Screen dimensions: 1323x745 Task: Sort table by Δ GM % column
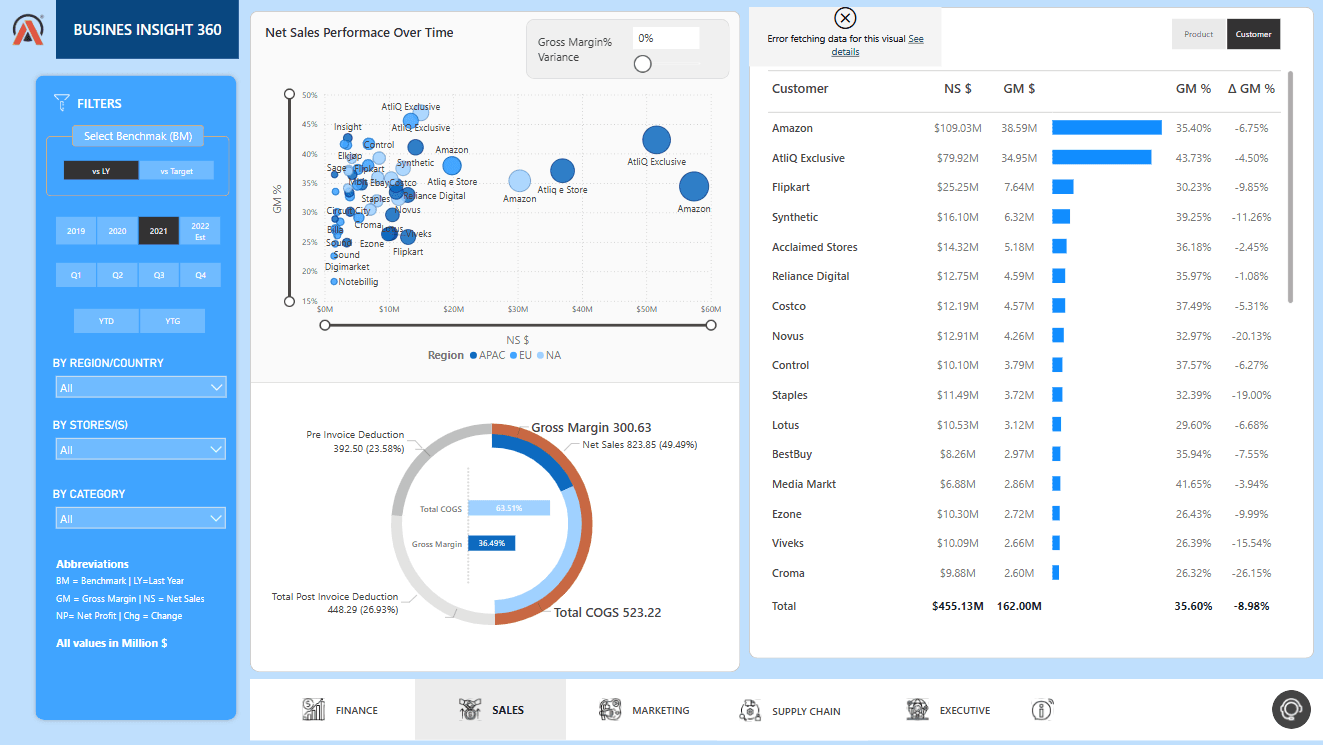1251,89
